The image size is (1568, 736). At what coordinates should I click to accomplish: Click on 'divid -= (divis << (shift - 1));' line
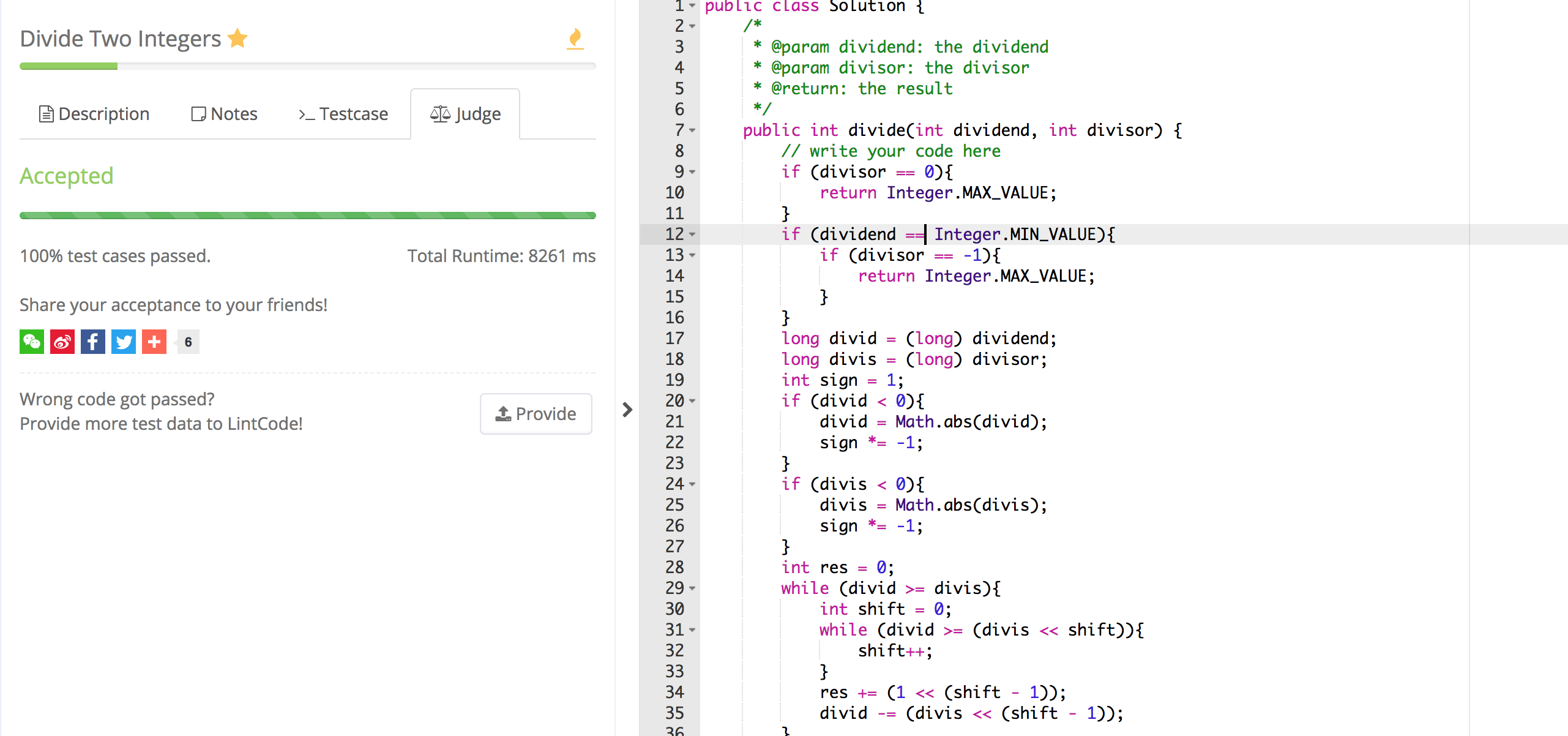pos(971,713)
